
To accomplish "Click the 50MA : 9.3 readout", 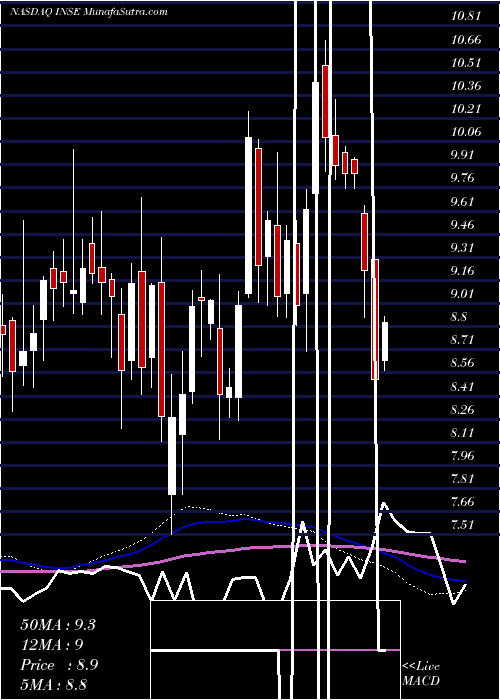I will pyautogui.click(x=58, y=624).
